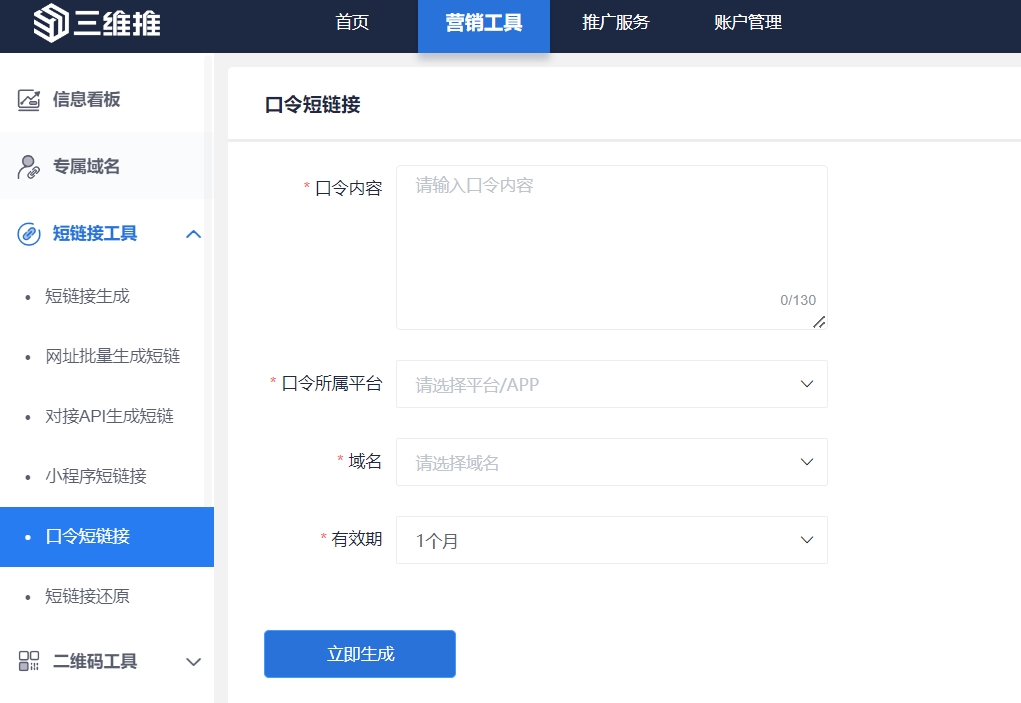The height and width of the screenshot is (703, 1021).
Task: Open the 域名 selection dropdown
Action: (611, 462)
